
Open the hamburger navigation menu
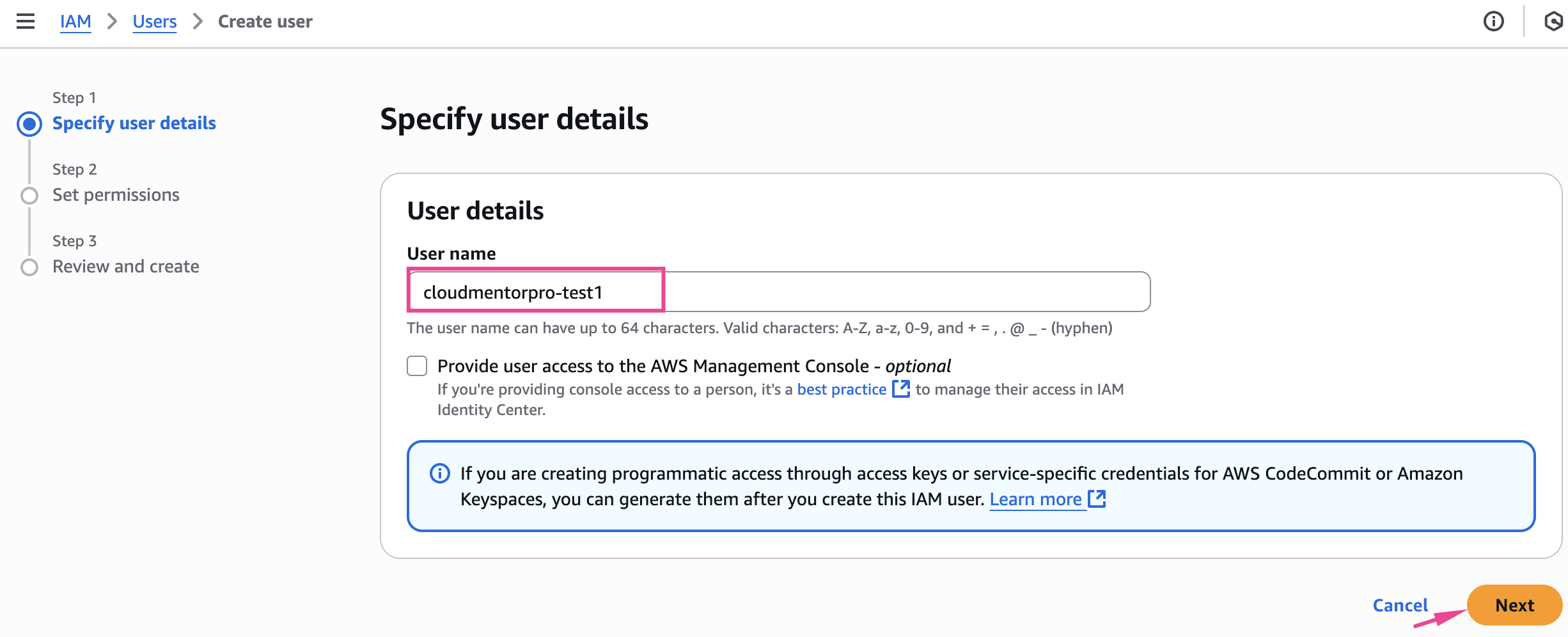(x=26, y=21)
